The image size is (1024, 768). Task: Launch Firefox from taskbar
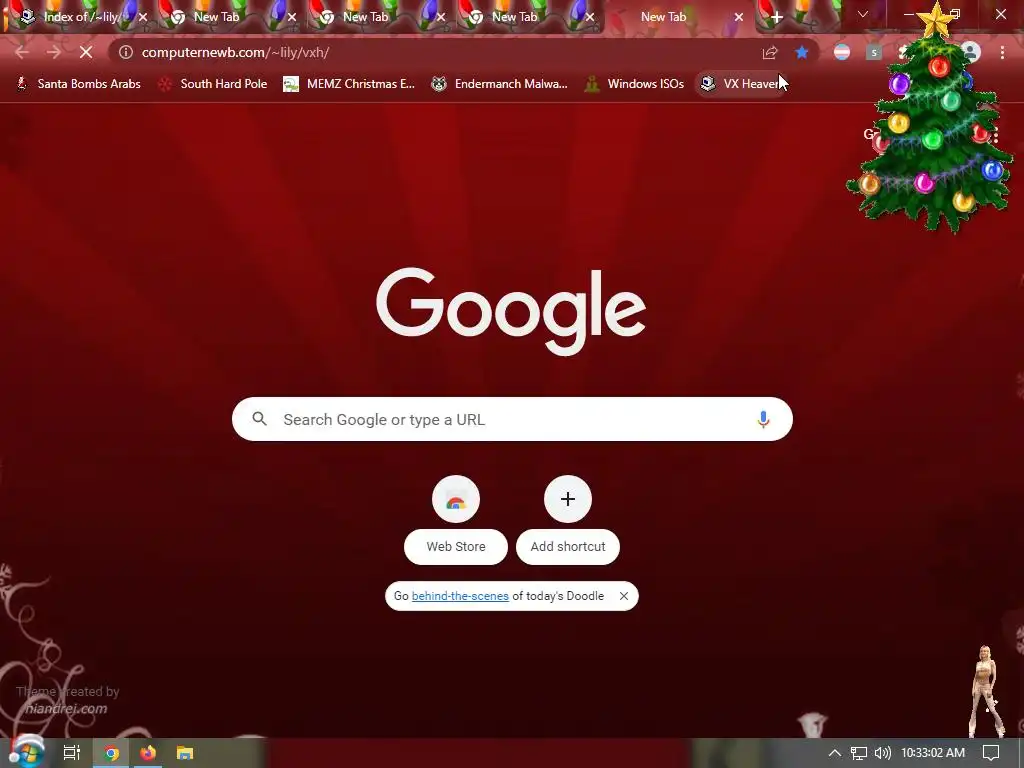[x=148, y=753]
